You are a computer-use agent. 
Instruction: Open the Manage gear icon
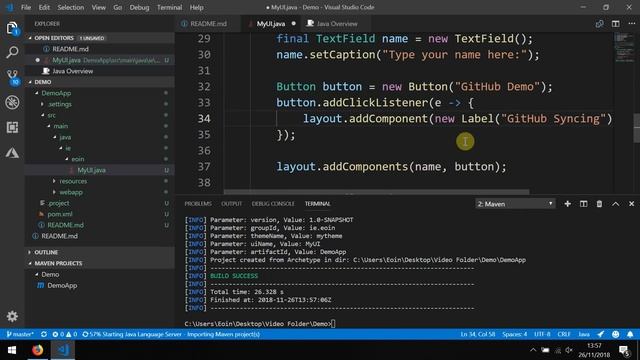[12, 316]
